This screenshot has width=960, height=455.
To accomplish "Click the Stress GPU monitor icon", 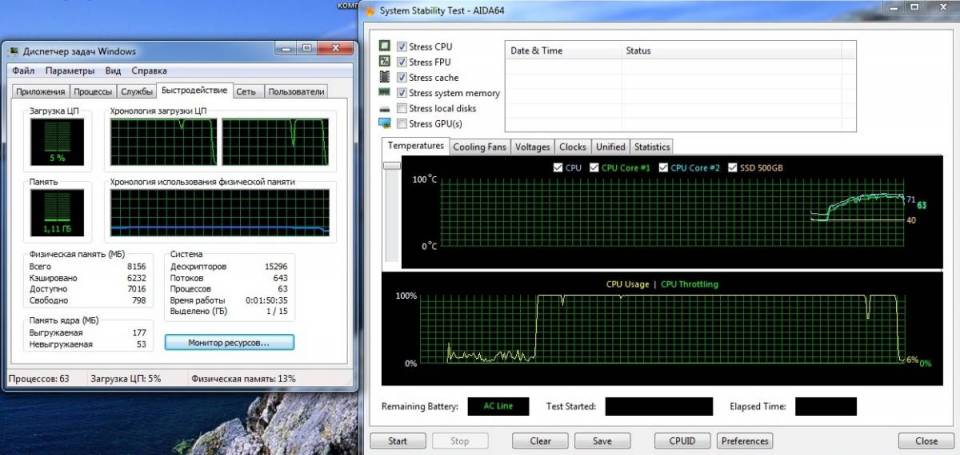I will click(384, 123).
